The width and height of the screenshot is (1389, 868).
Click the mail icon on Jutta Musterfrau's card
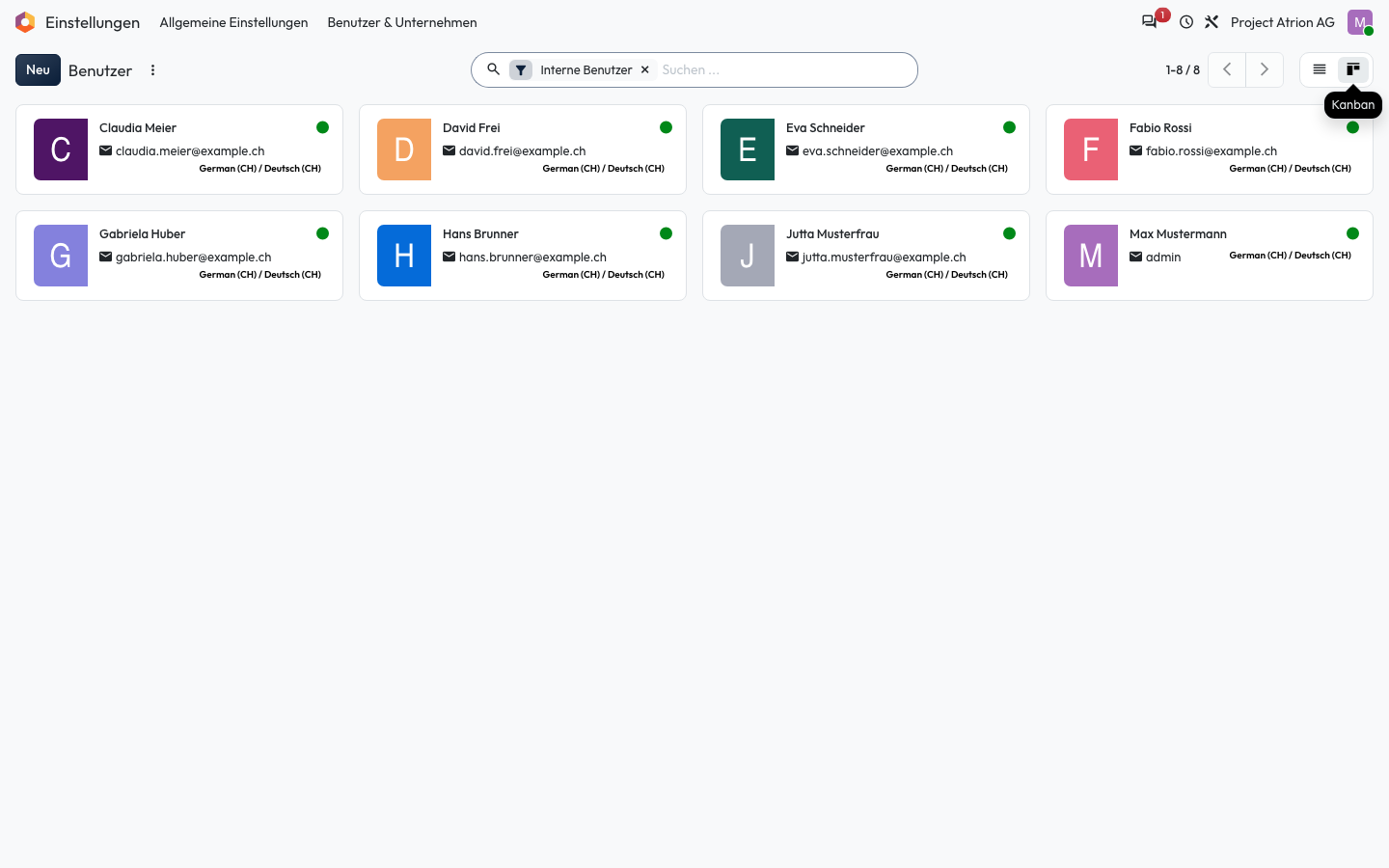(792, 257)
